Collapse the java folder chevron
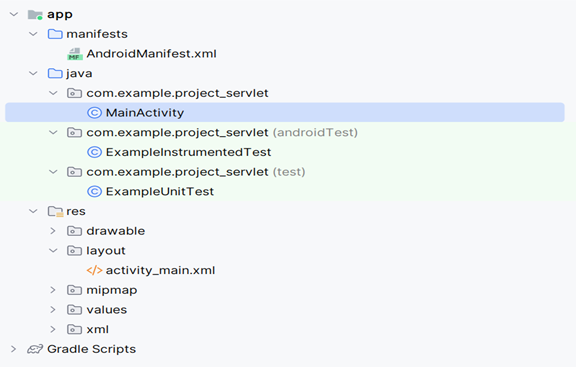The image size is (576, 367). tap(33, 73)
